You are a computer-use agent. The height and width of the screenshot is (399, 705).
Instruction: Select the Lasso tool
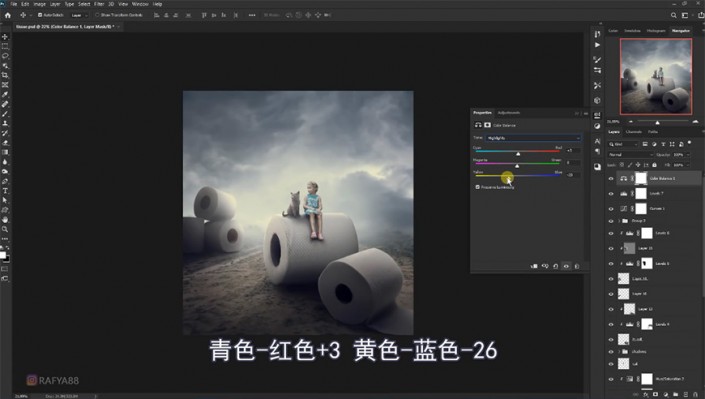pos(5,56)
